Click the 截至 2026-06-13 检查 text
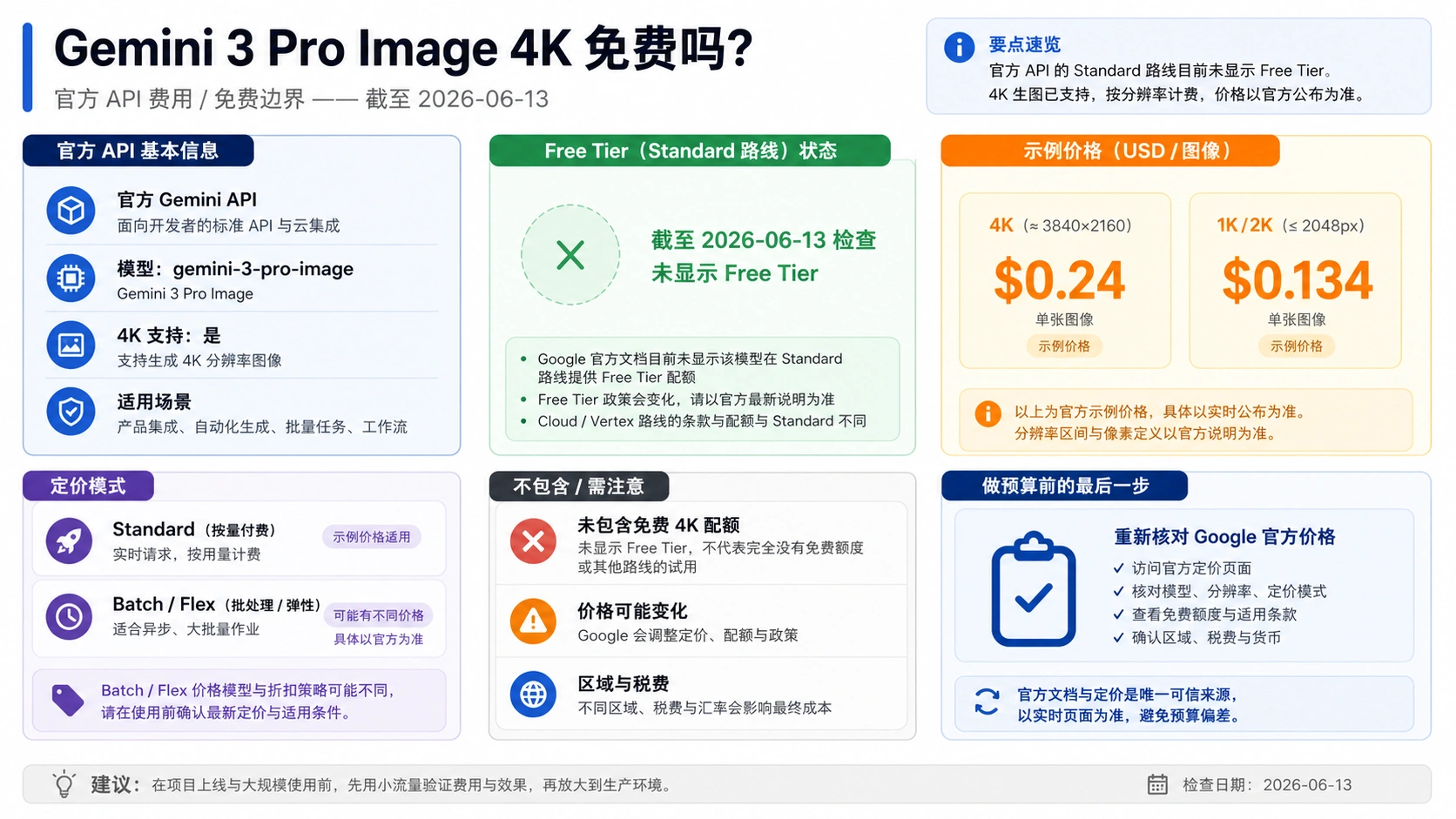 coord(764,240)
